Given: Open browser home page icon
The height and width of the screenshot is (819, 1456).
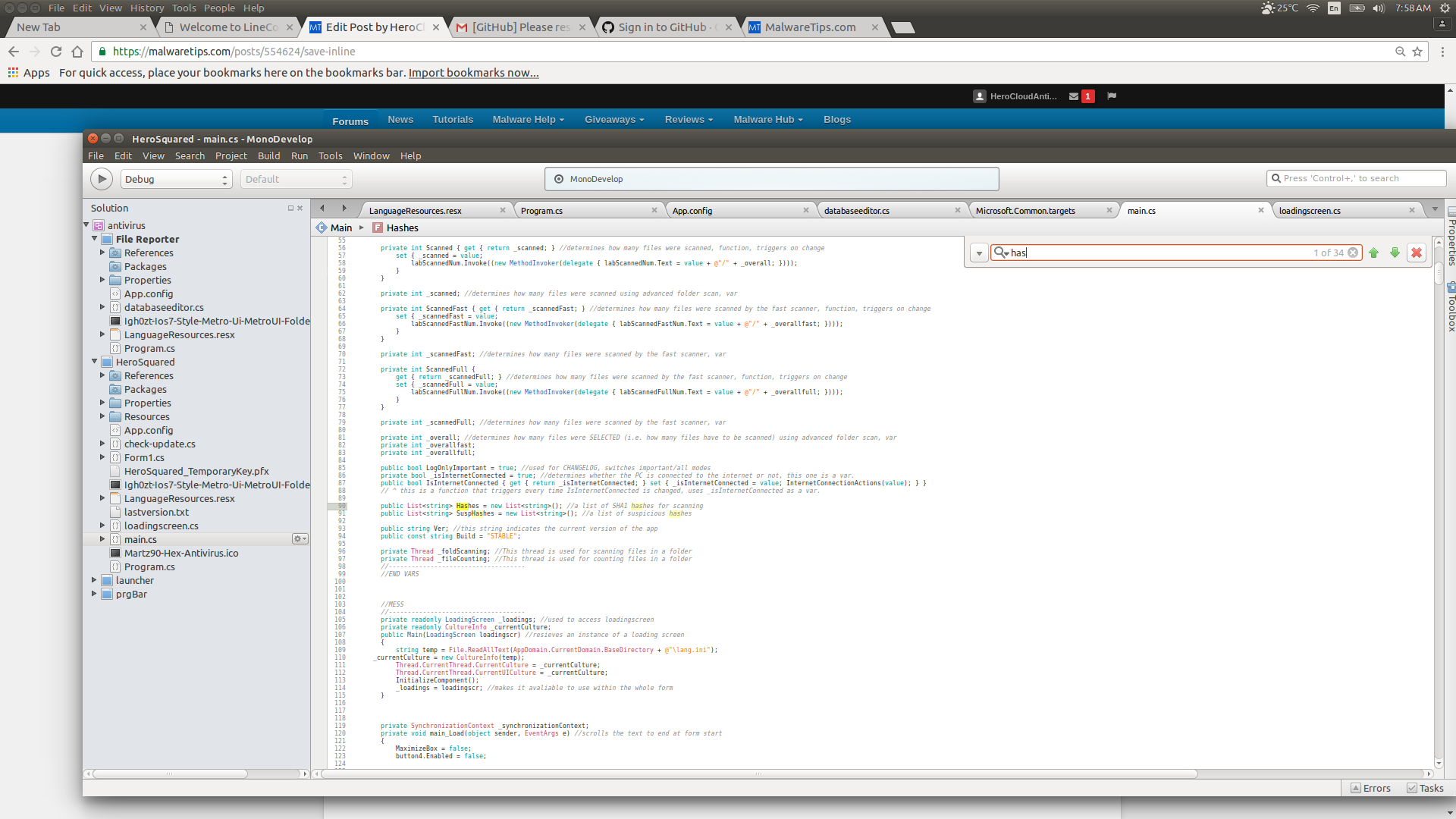Looking at the screenshot, I should point(77,52).
